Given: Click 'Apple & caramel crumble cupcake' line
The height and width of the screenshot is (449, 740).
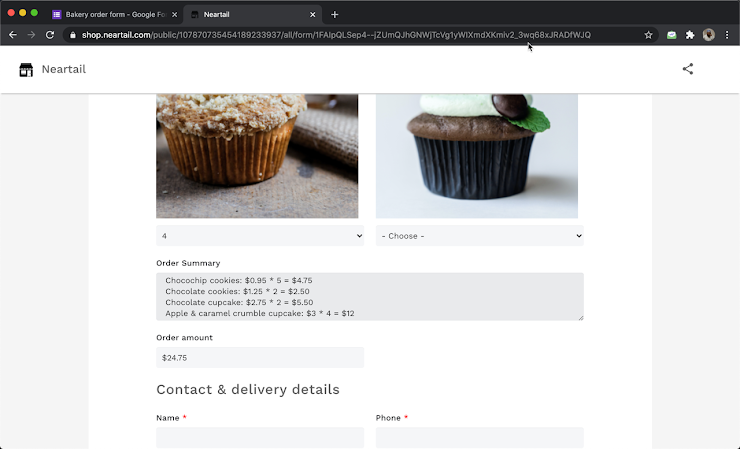Looking at the screenshot, I should coord(260,313).
